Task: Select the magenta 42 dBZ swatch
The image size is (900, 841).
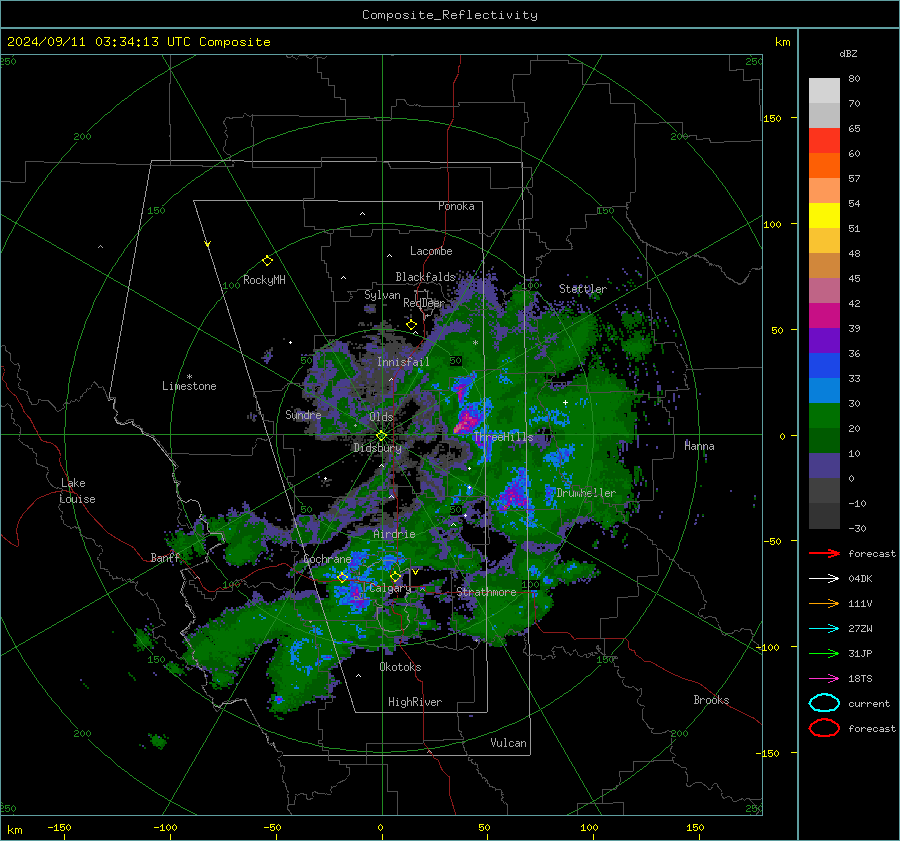Action: click(x=824, y=315)
